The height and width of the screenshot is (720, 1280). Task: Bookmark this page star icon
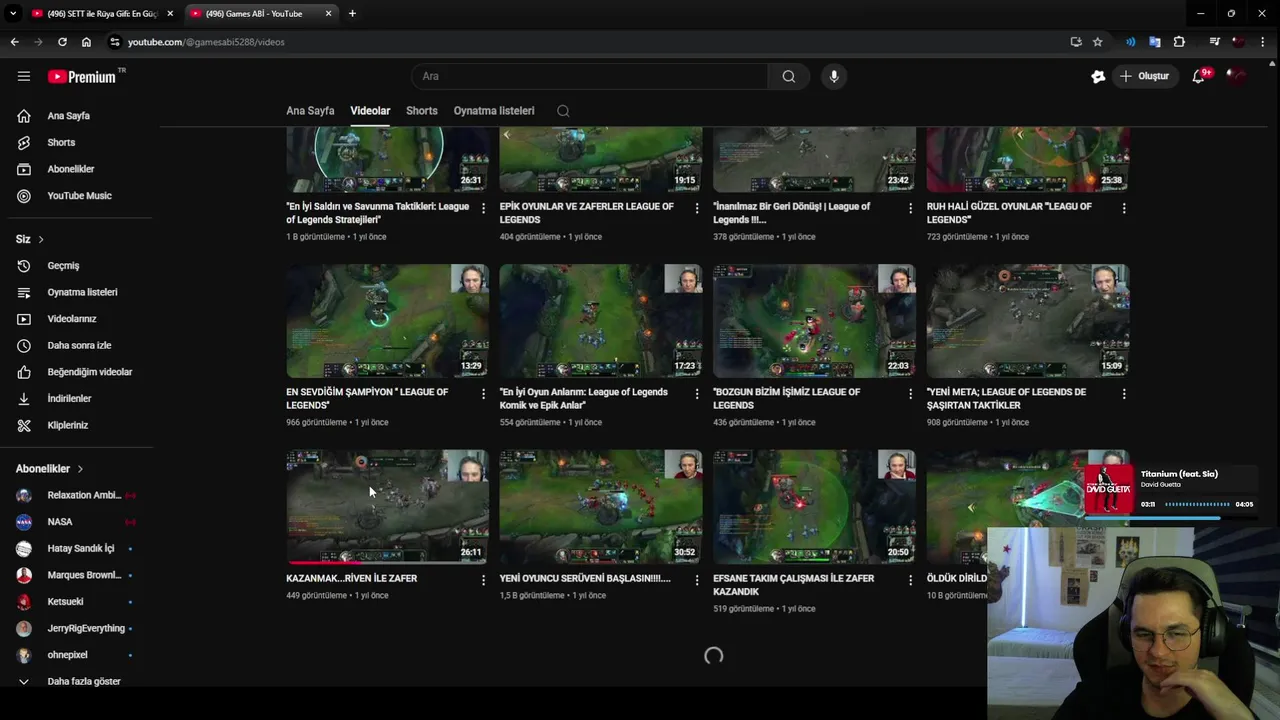coord(1097,42)
